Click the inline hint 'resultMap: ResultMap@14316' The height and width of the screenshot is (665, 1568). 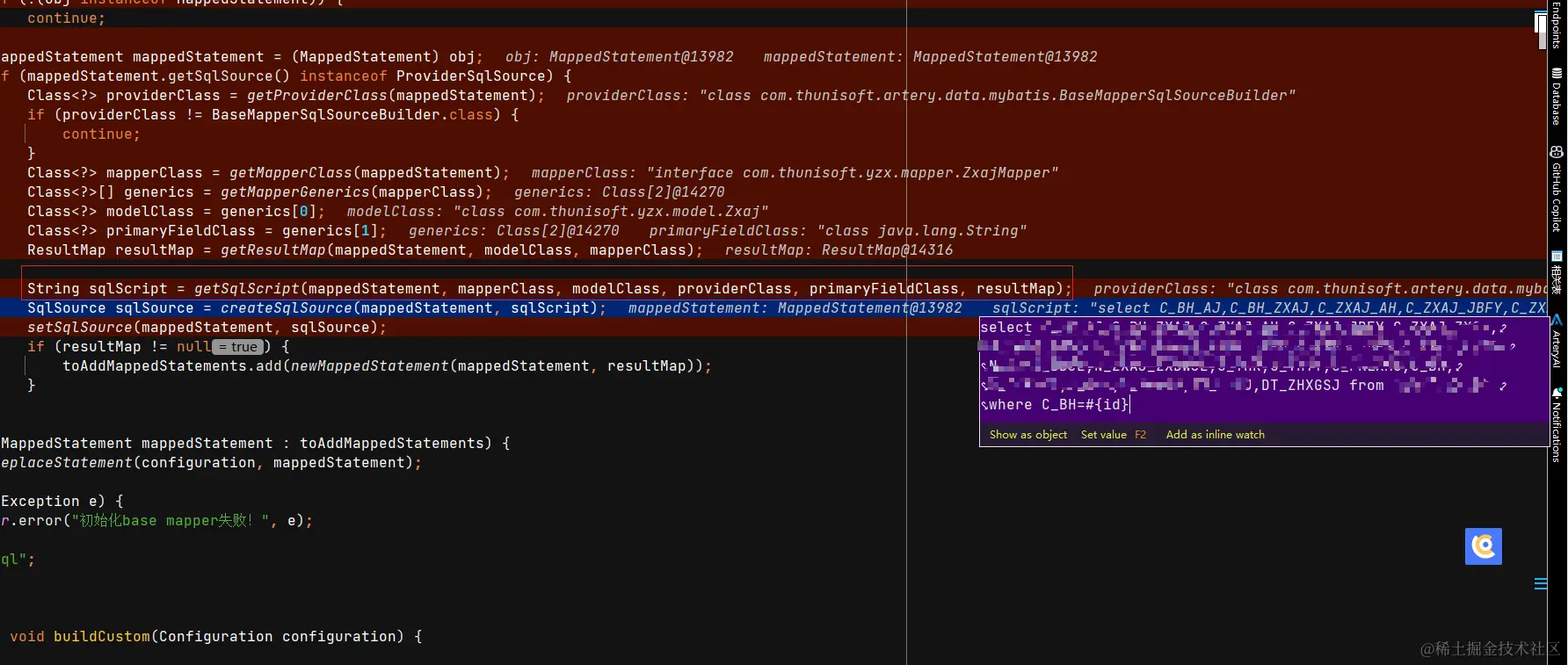coord(839,250)
